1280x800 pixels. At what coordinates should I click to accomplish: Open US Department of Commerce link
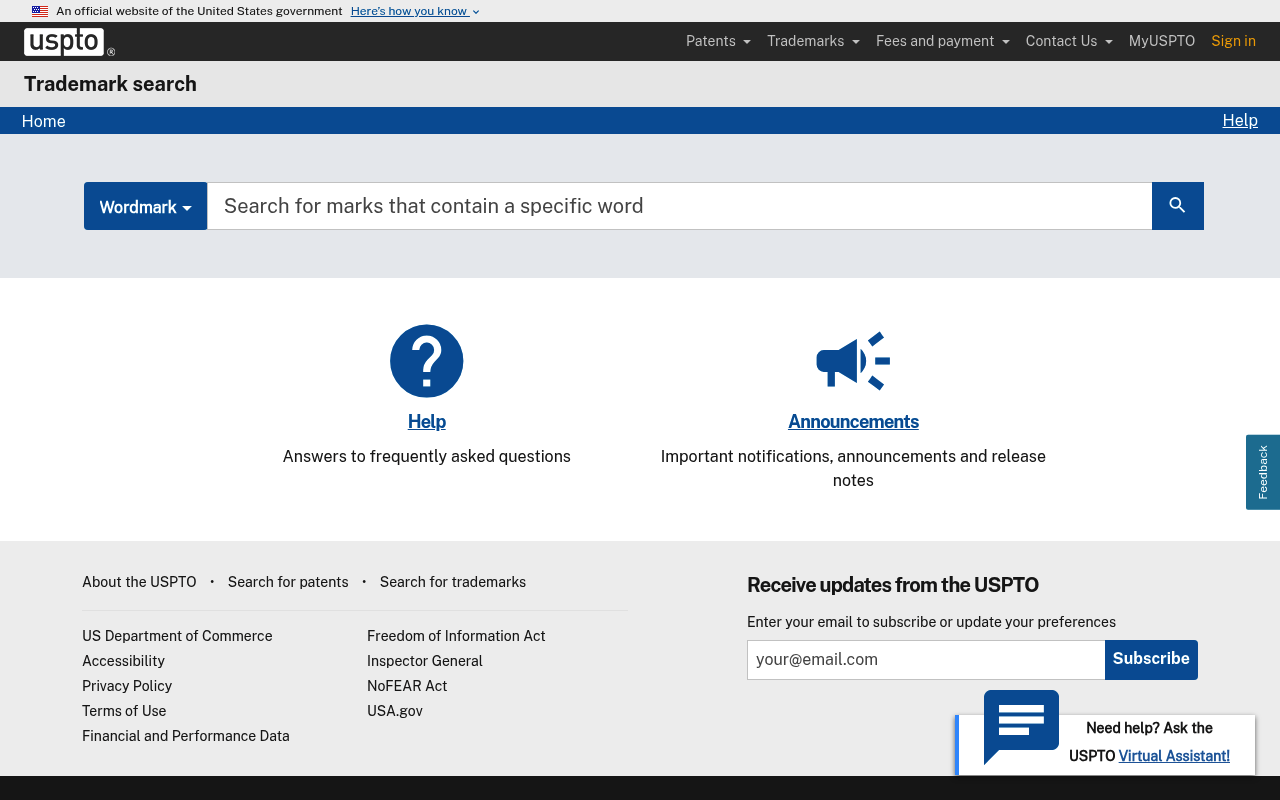[x=177, y=636]
